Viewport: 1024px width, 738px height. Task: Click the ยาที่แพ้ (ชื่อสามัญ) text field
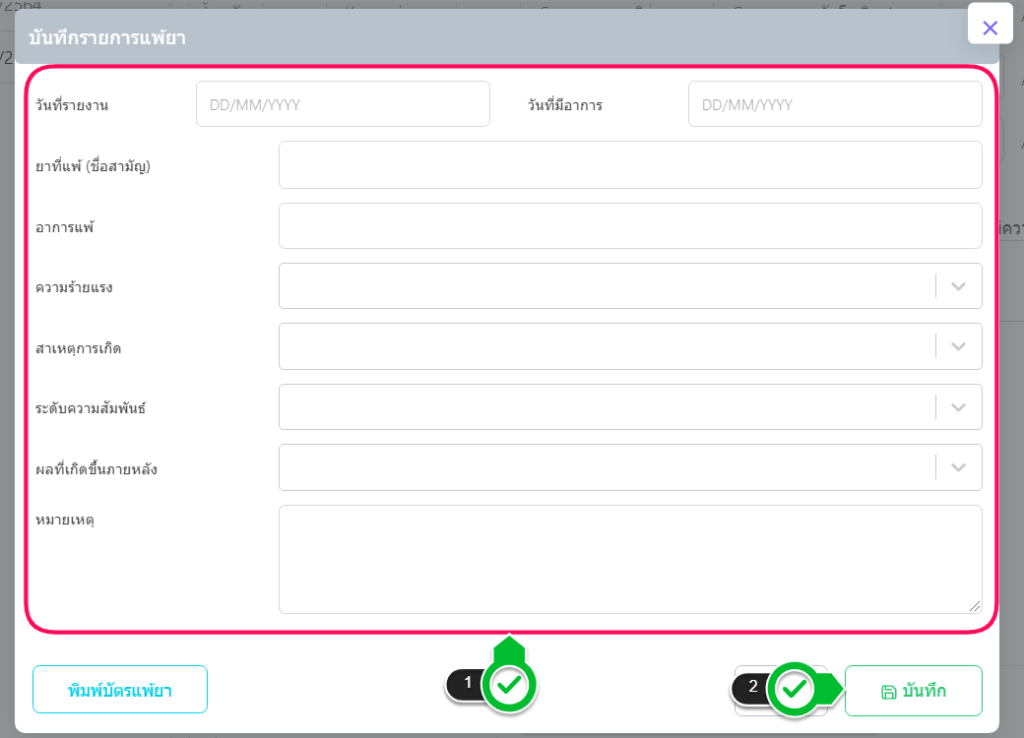[x=630, y=165]
